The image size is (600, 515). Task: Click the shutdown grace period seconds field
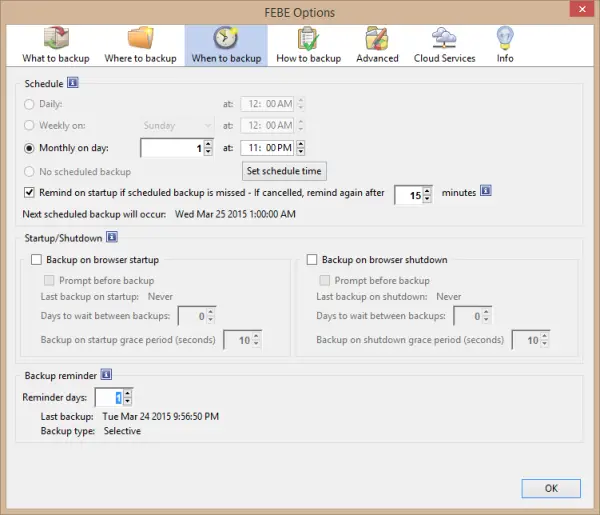click(526, 340)
